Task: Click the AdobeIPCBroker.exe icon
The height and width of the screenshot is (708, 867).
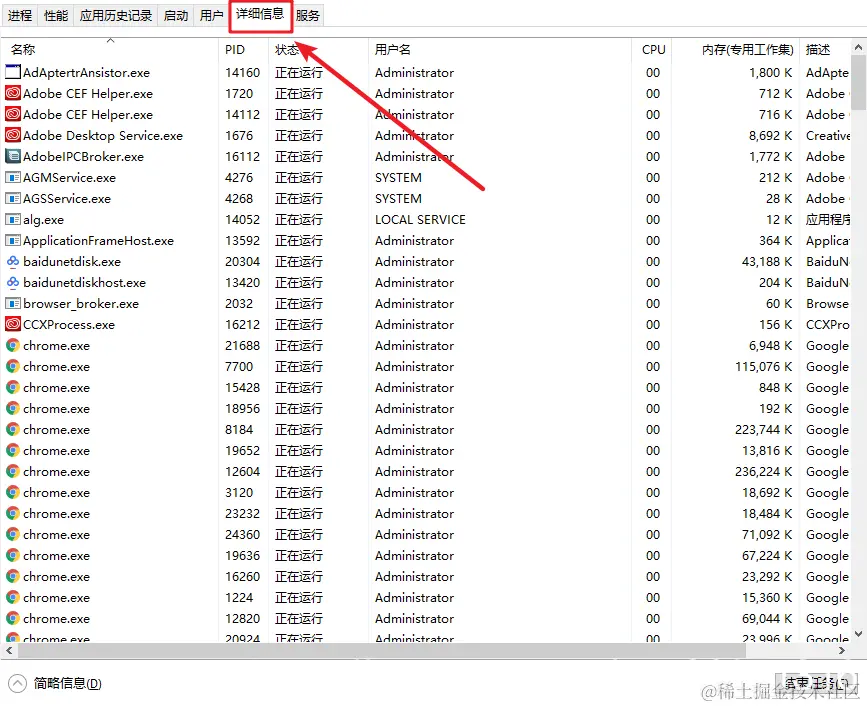Action: click(x=13, y=156)
